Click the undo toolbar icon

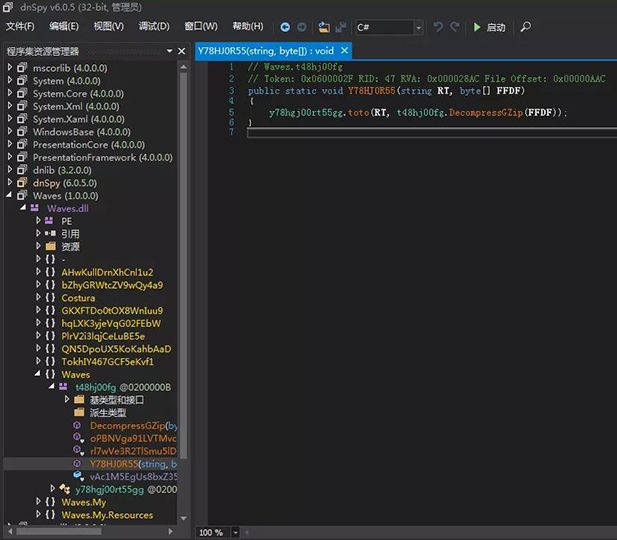coord(438,27)
